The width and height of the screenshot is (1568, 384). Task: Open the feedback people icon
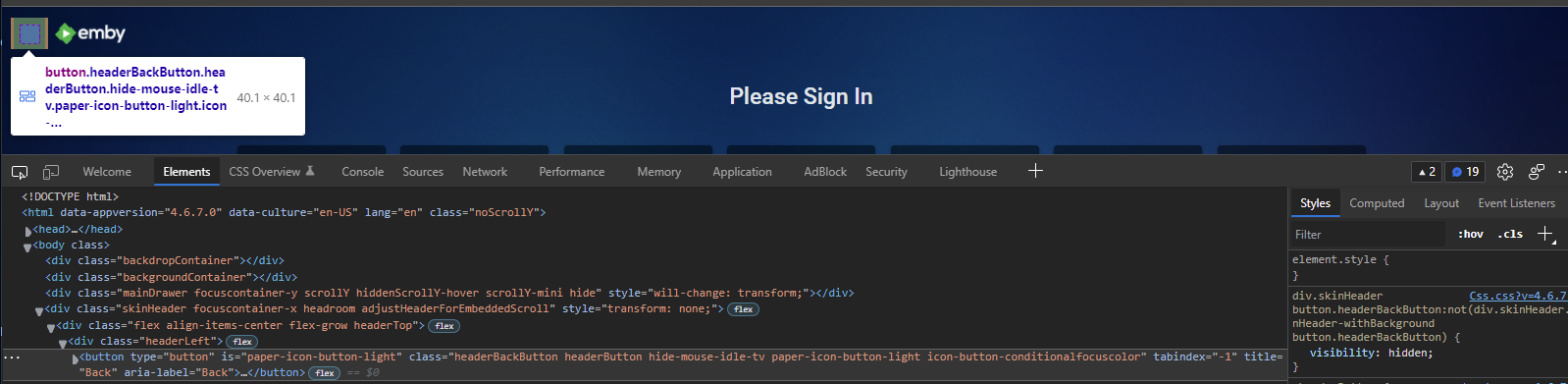[1537, 172]
